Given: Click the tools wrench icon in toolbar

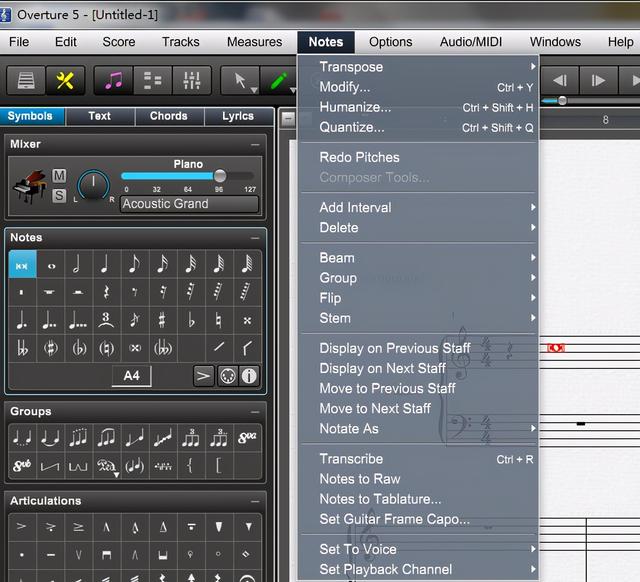Looking at the screenshot, I should [65, 80].
